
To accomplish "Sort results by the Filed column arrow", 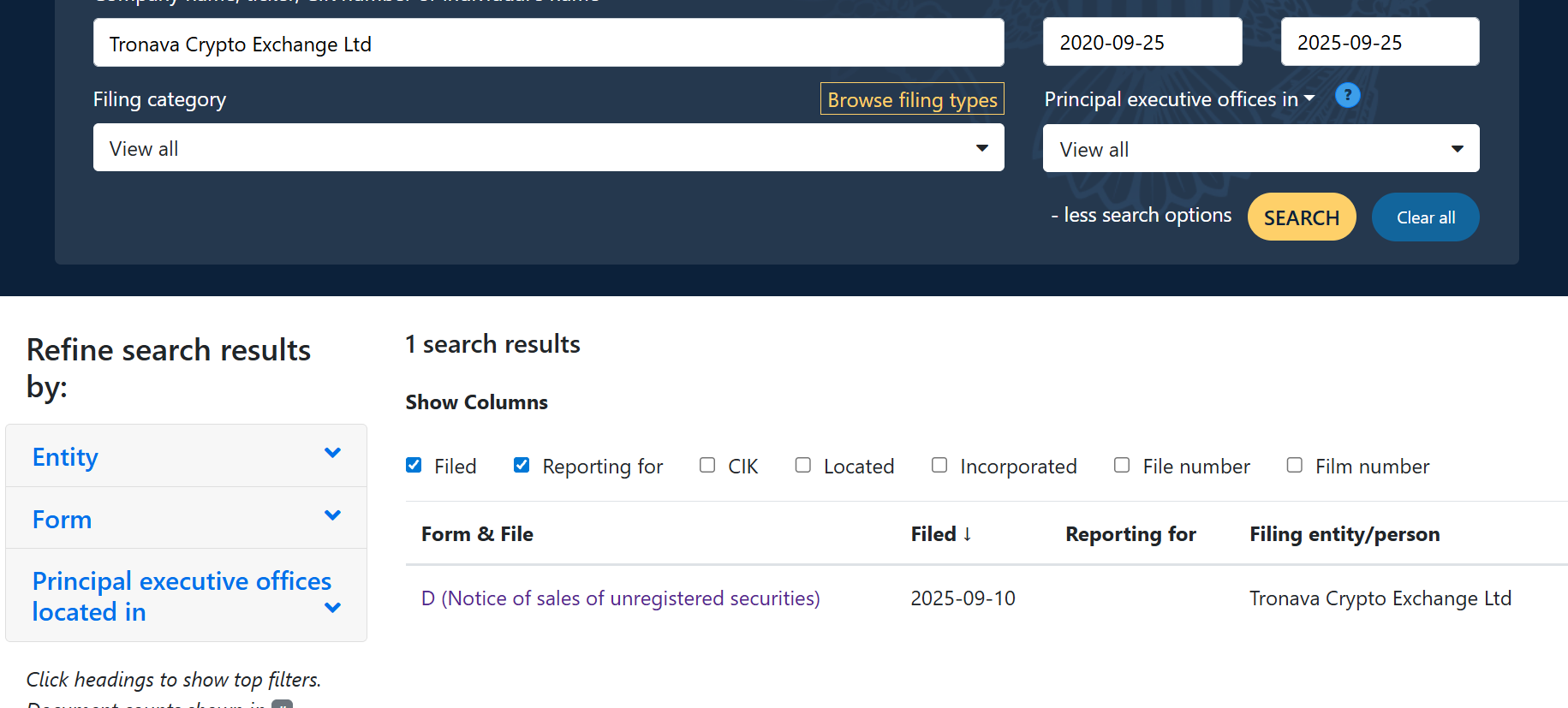I will click(x=967, y=534).
